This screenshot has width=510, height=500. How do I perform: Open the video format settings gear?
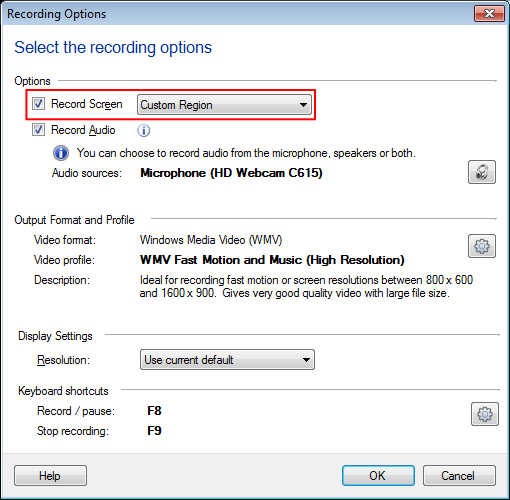tap(482, 246)
